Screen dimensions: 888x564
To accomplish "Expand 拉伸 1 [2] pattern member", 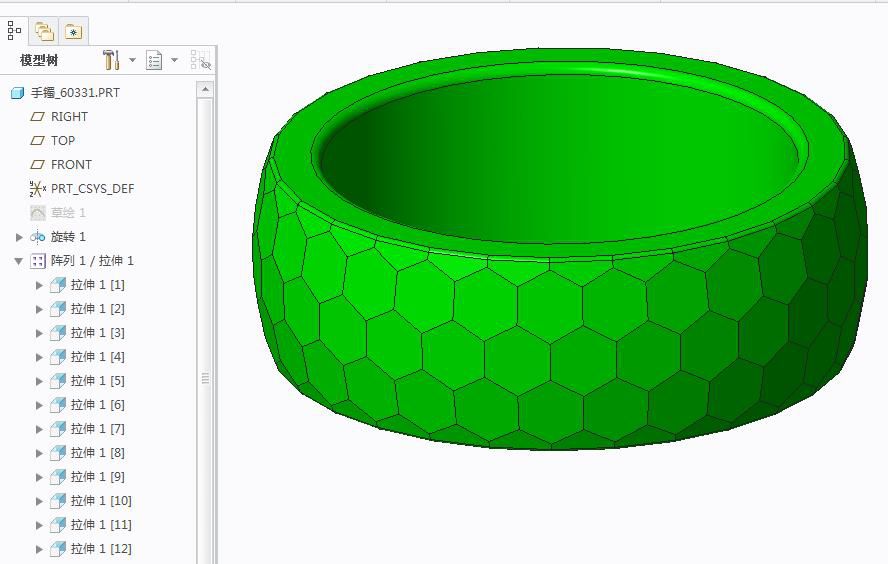I will click(x=39, y=309).
